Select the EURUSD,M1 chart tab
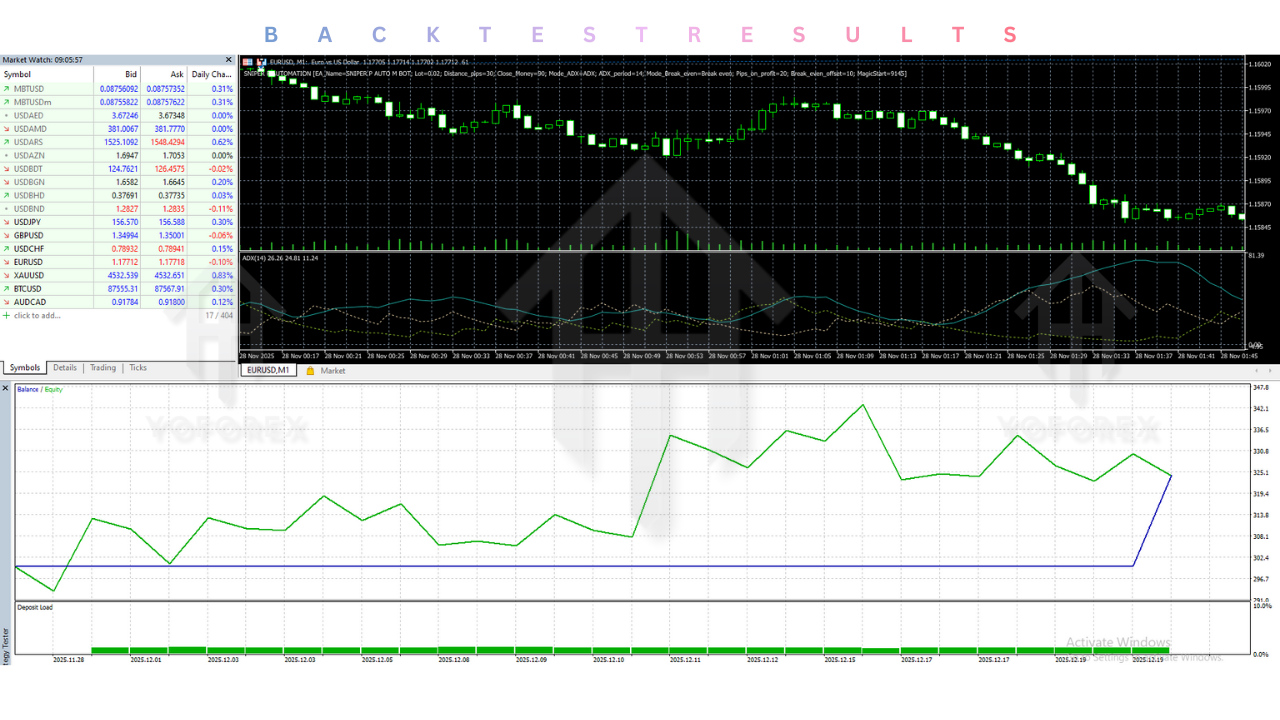Viewport: 1280px width, 720px height. pyautogui.click(x=267, y=369)
